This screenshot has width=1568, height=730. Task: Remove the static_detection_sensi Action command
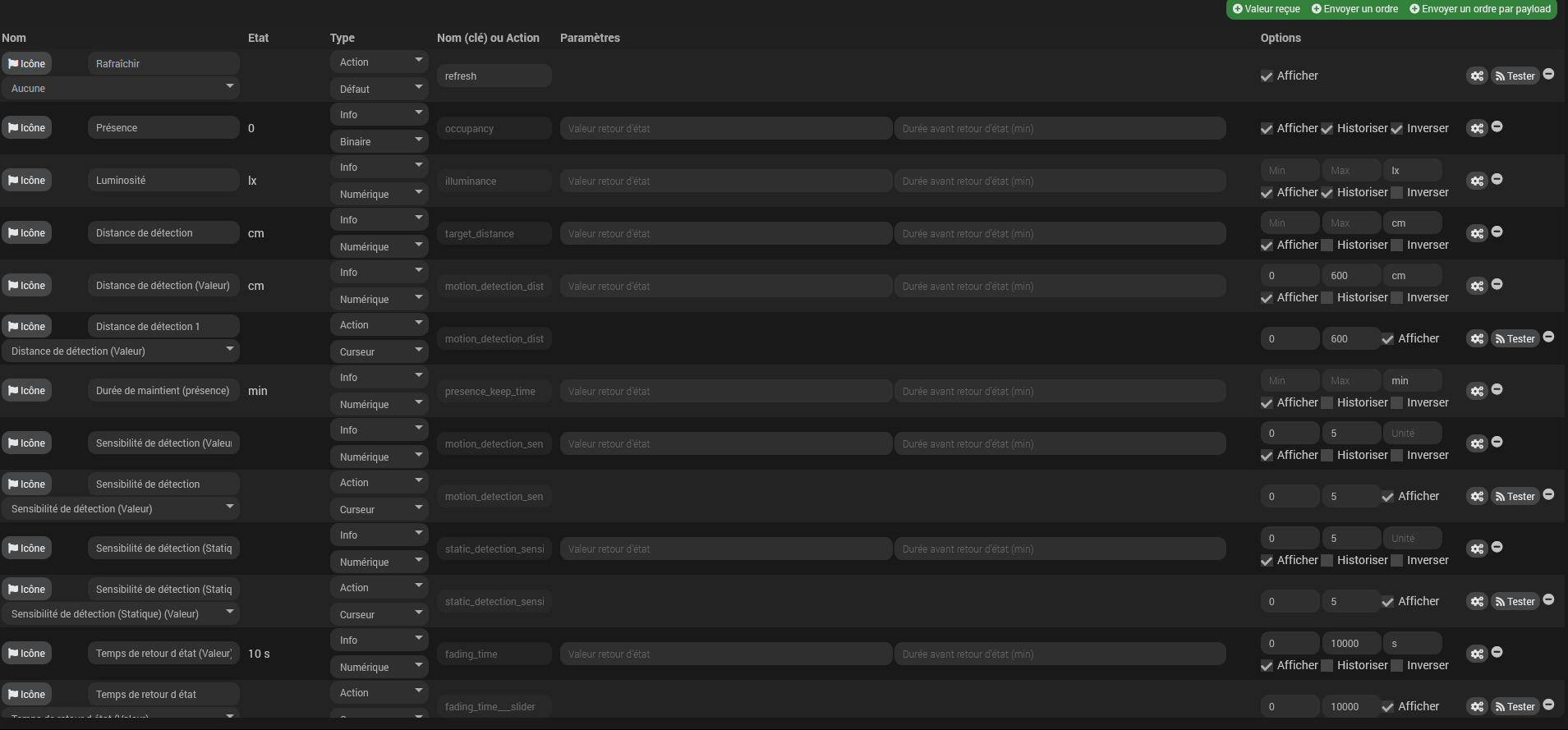(1548, 599)
